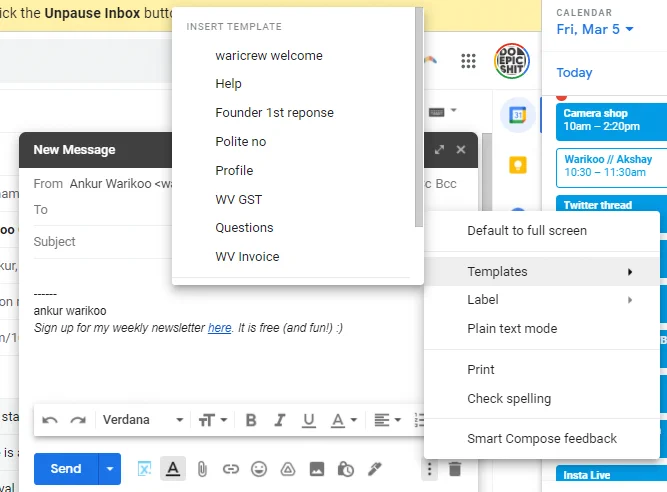Screen dimensions: 667x492
Task: Insert signature with the pen icon
Action: point(374,469)
